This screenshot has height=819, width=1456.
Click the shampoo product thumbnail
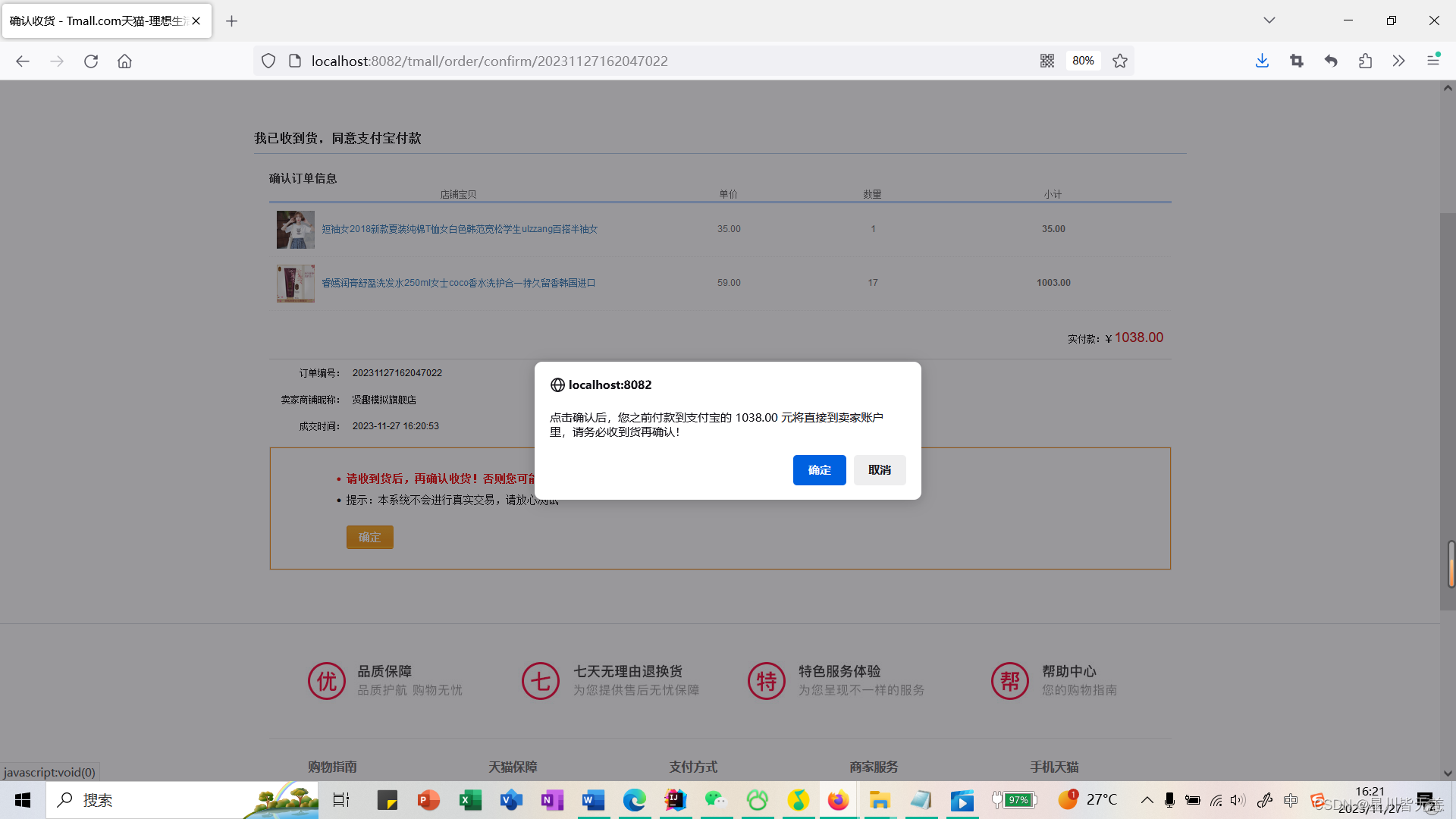coord(296,284)
